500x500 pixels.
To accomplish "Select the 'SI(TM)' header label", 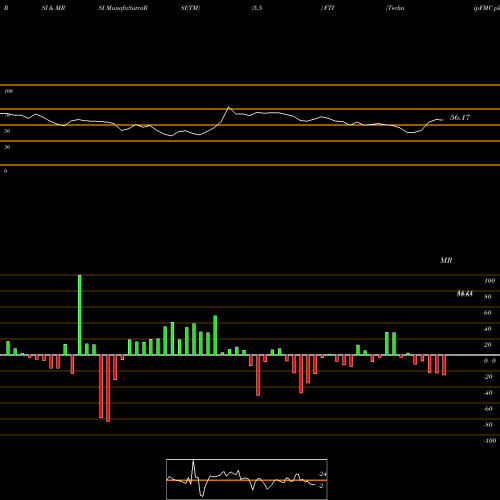I will (x=190, y=8).
